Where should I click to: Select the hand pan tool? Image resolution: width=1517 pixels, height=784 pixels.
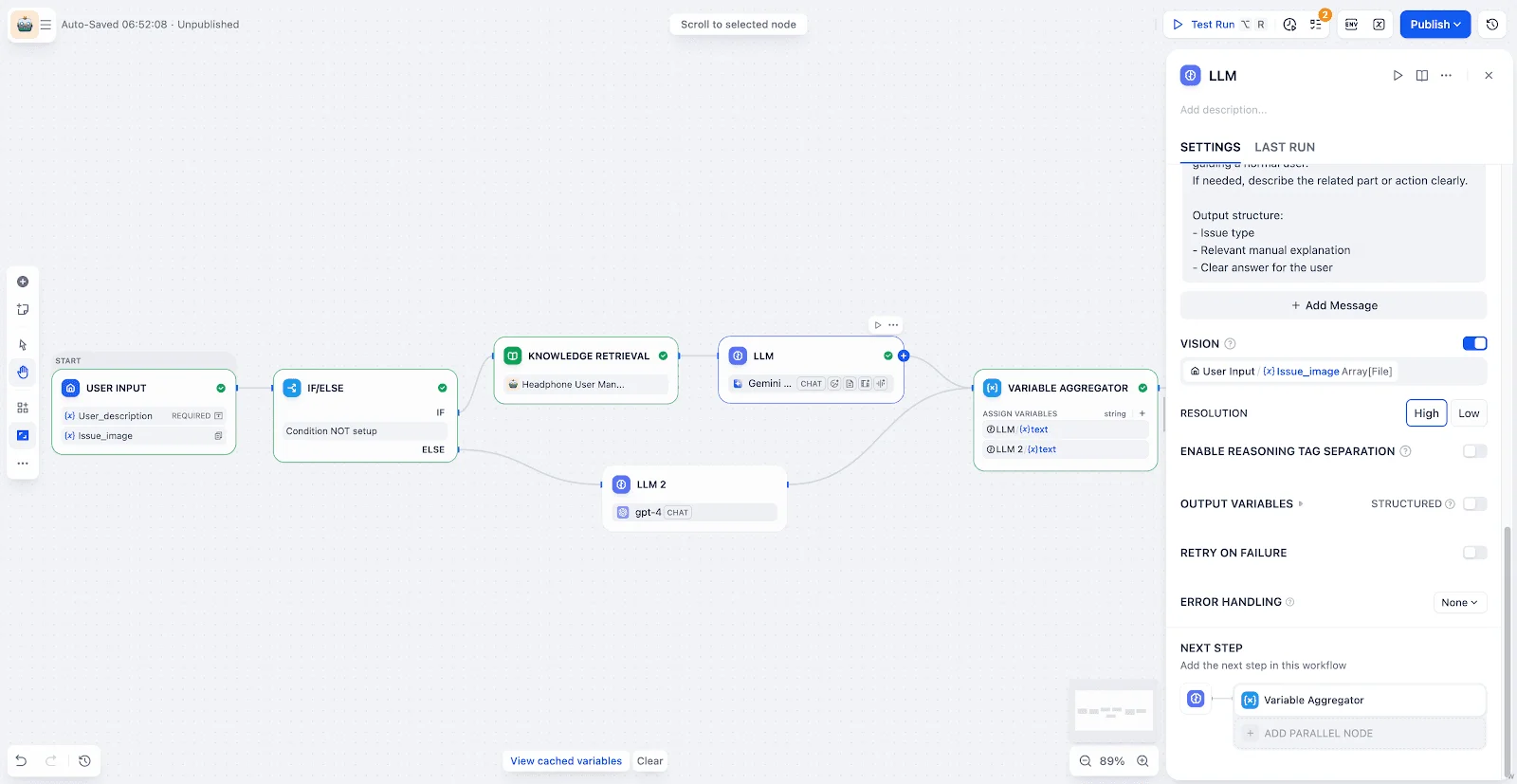(23, 373)
